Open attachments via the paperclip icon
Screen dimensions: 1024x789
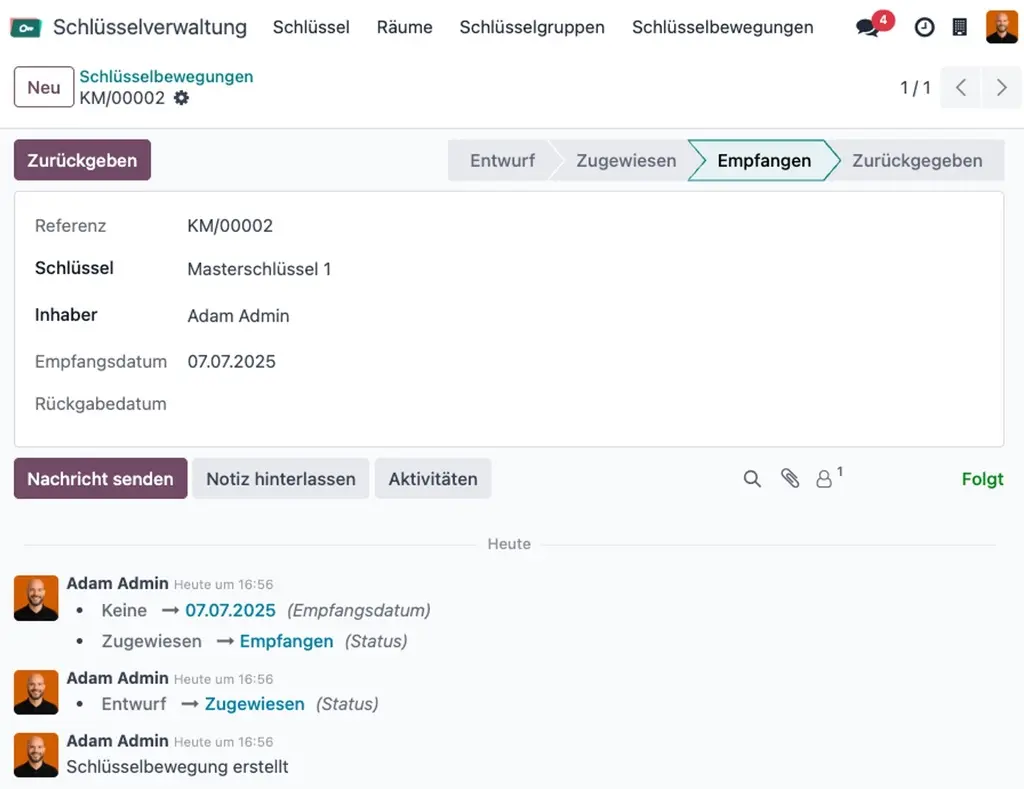(x=790, y=479)
